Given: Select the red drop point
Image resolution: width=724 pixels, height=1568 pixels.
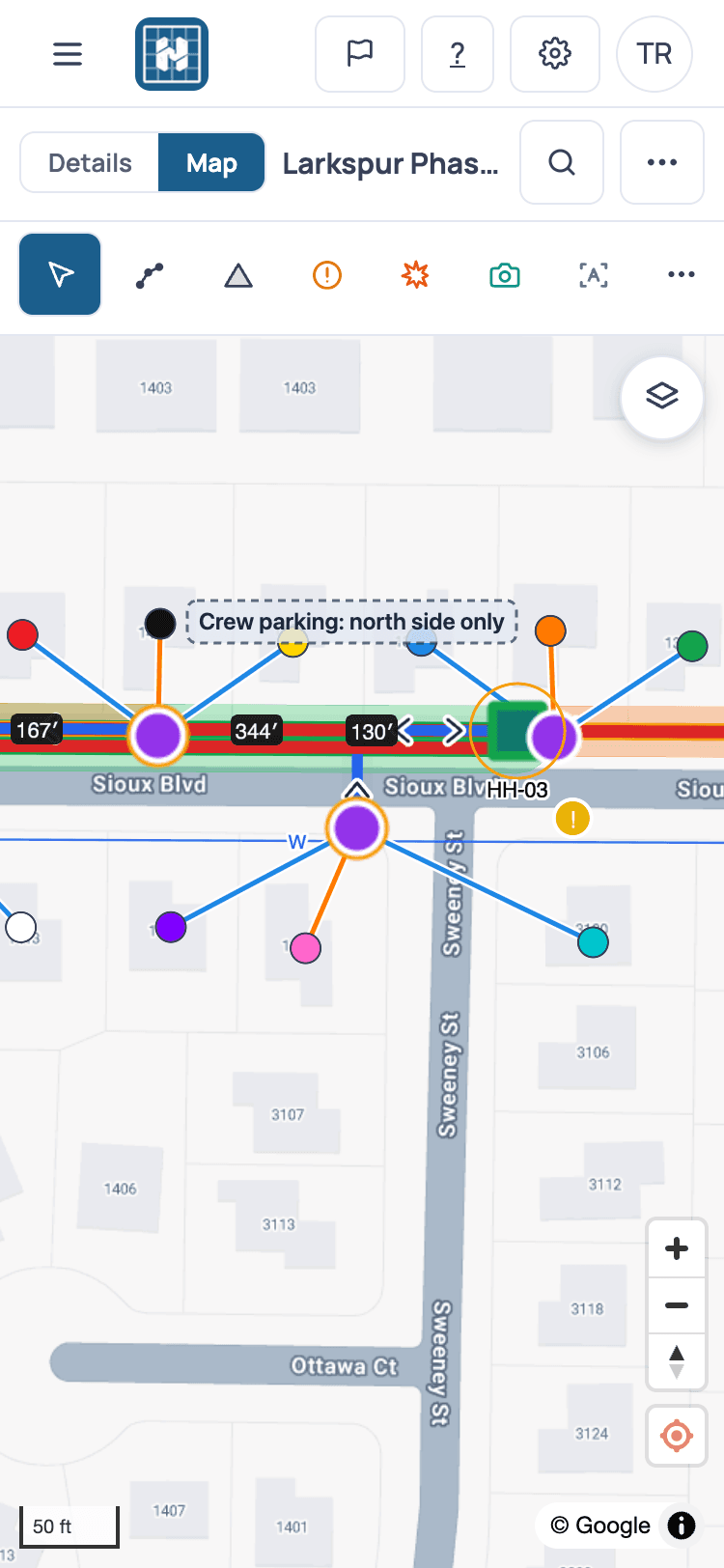Looking at the screenshot, I should (x=22, y=634).
